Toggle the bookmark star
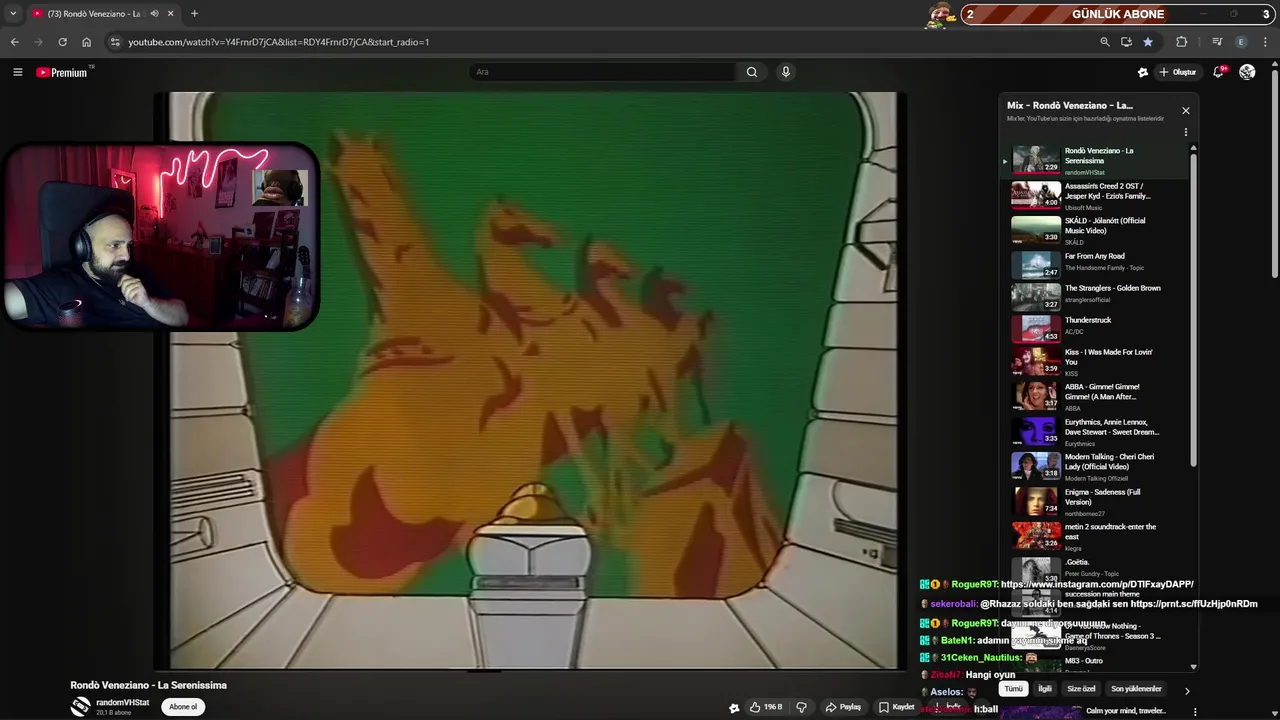Viewport: 1280px width, 720px height. (x=1148, y=42)
